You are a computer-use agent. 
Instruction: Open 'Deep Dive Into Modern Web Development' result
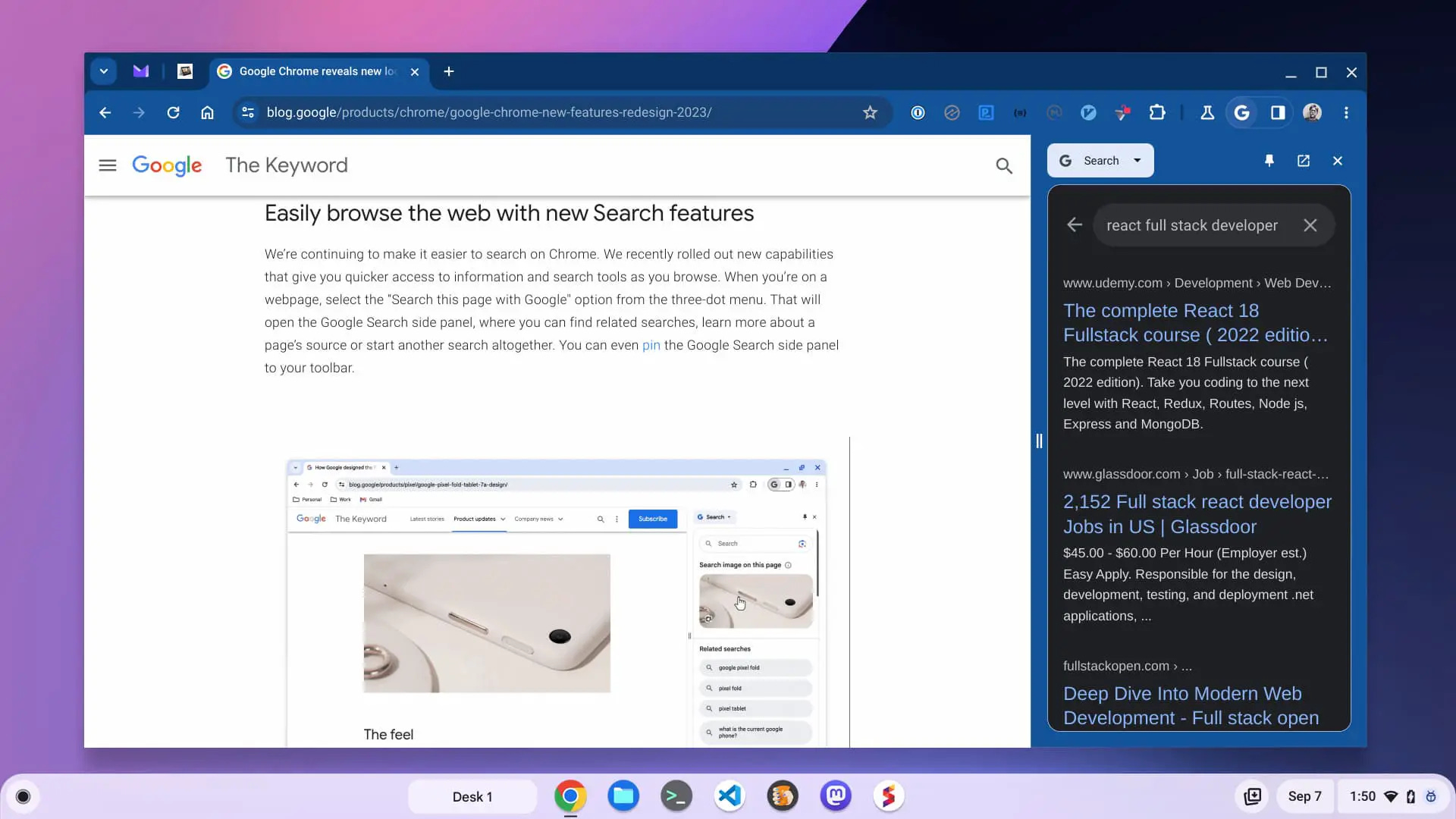tap(1191, 705)
